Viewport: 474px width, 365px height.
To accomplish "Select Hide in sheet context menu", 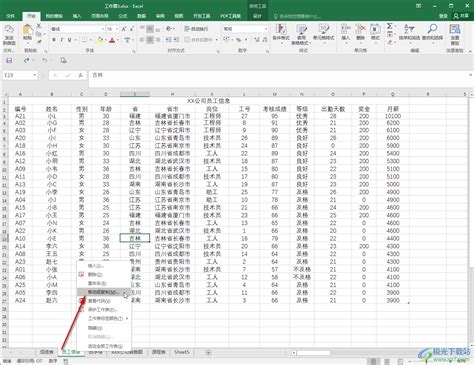I will [x=95, y=328].
